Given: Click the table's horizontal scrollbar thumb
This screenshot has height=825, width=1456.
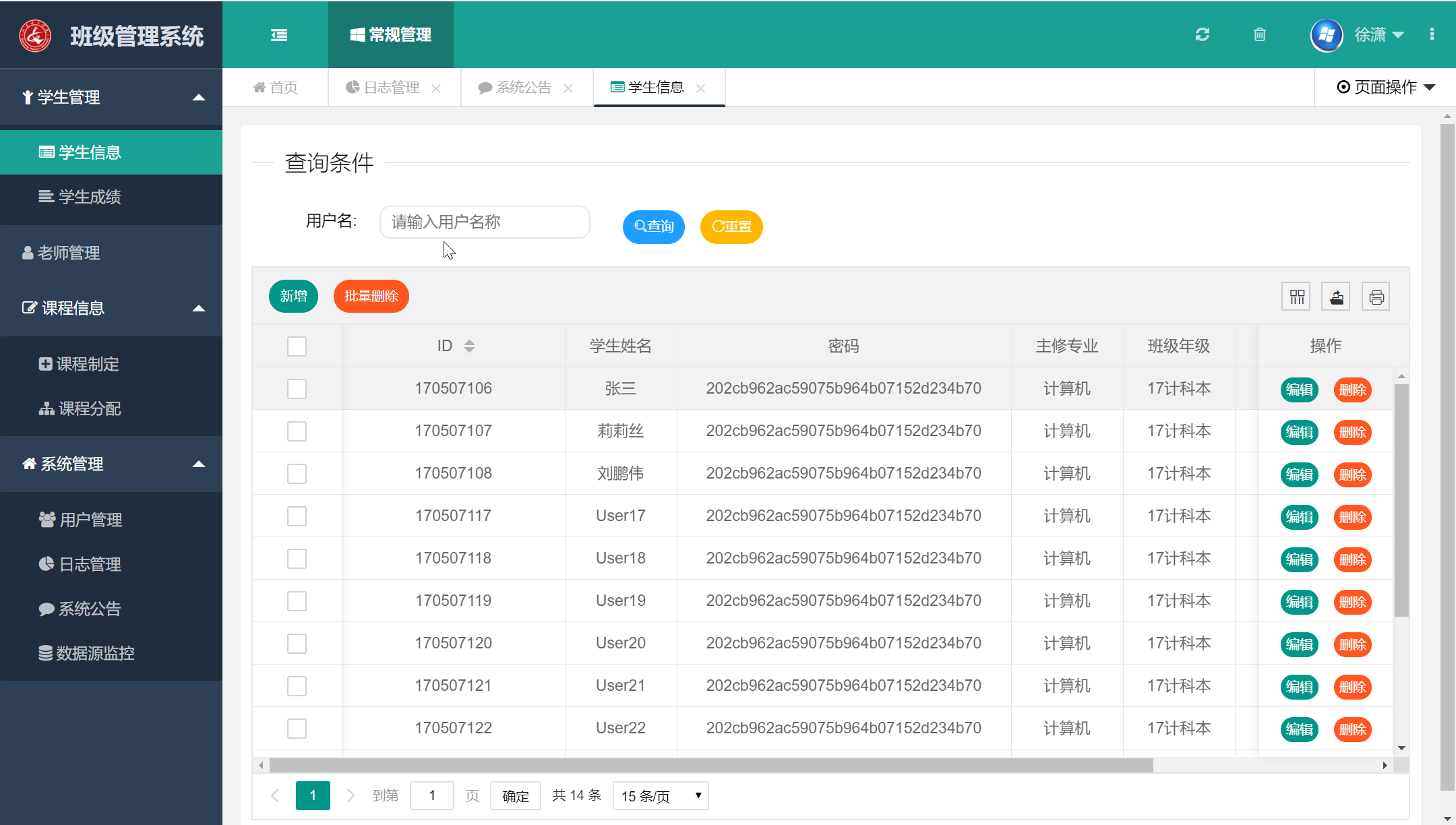Looking at the screenshot, I should [x=711, y=765].
